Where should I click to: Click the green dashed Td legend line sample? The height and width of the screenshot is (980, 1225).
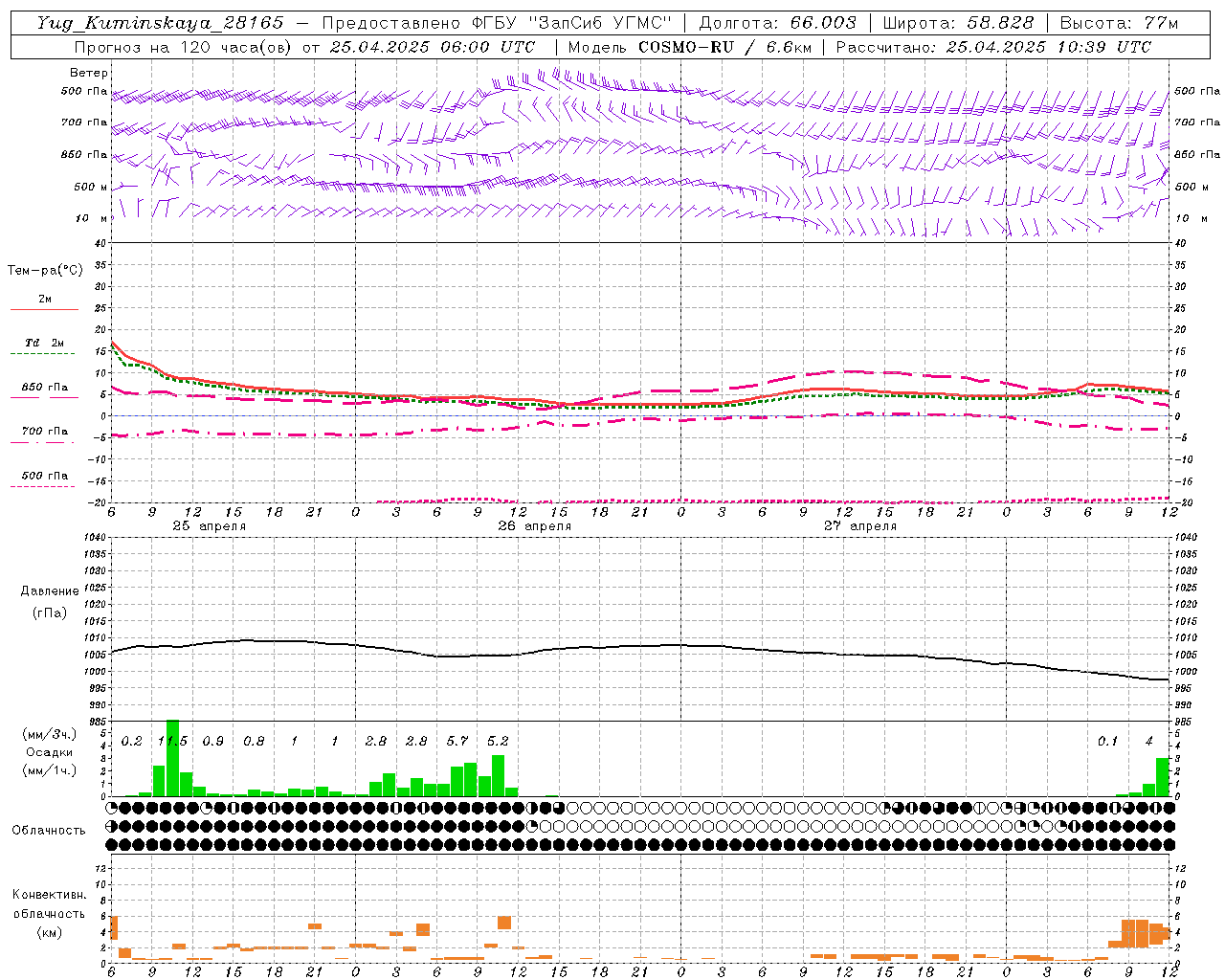coord(42,354)
